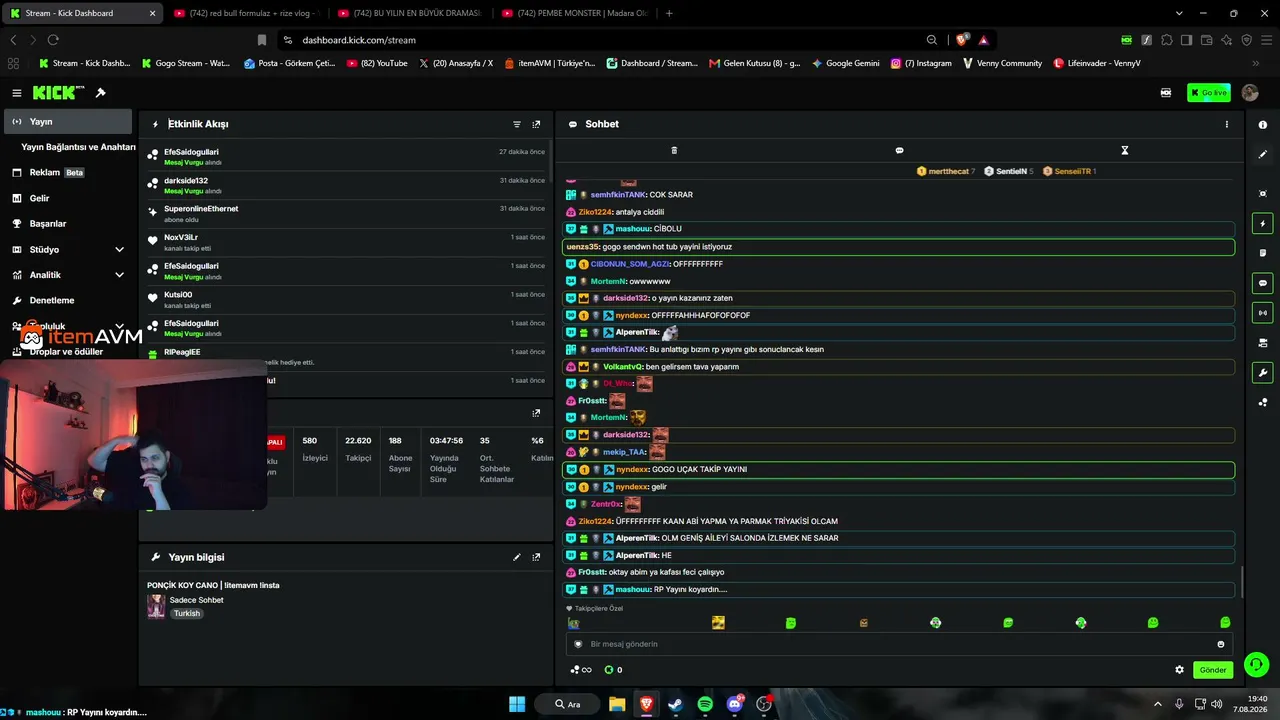
Task: Pop out the stream stats panel
Action: click(x=536, y=413)
